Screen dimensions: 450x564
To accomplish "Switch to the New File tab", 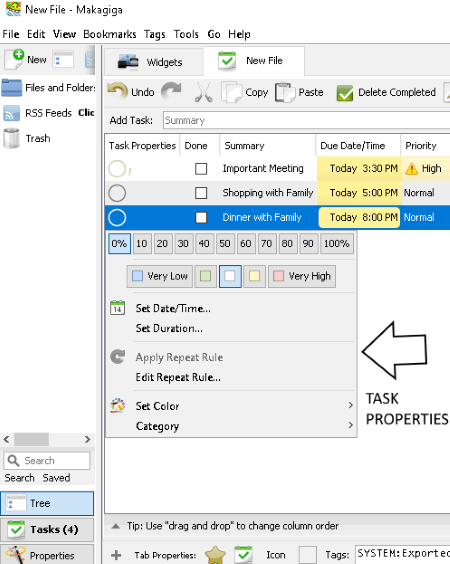I will point(254,61).
